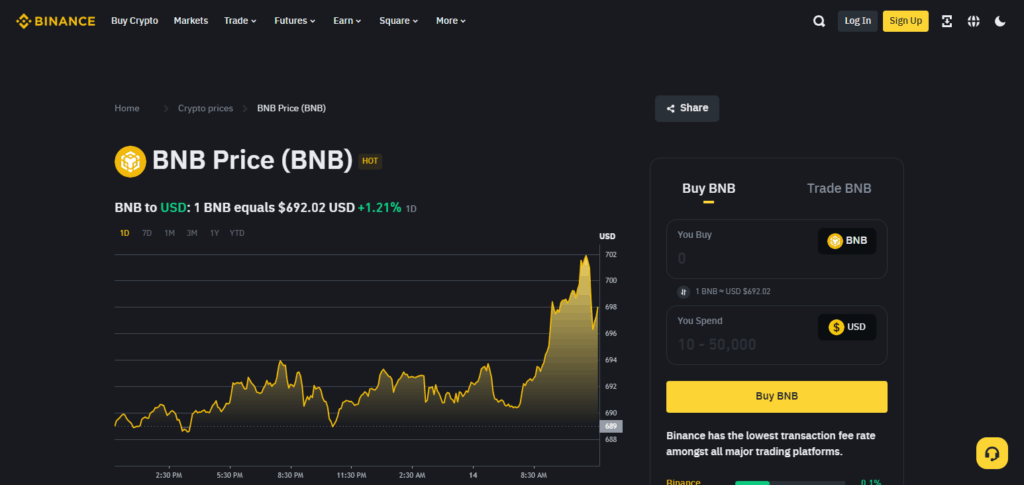Click the 689 price marker on chart axis
This screenshot has width=1024, height=485.
[x=611, y=426]
